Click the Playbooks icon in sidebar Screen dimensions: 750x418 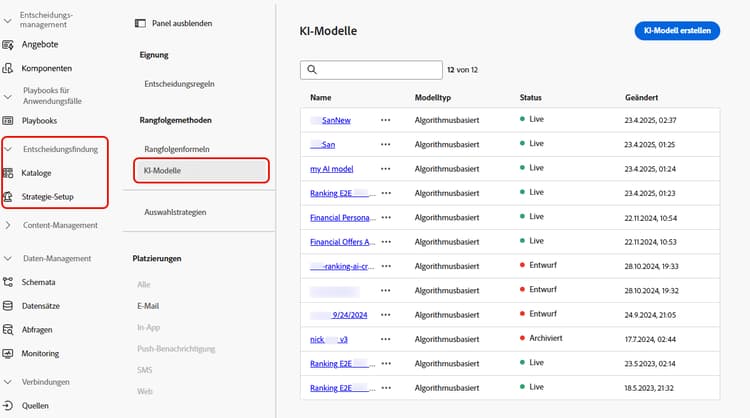[9, 120]
